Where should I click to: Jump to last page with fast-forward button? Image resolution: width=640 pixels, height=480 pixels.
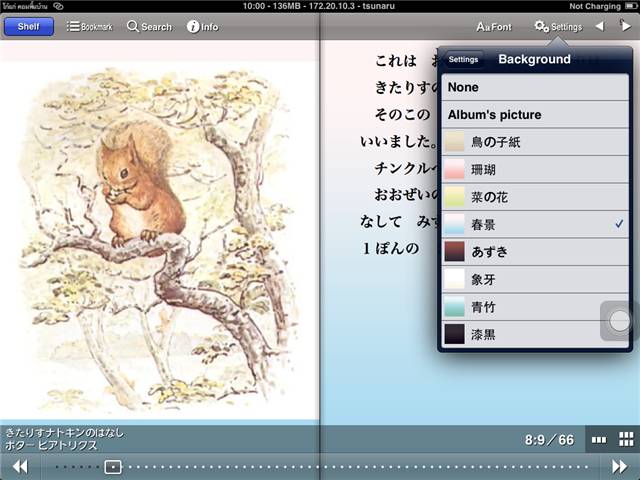pyautogui.click(x=620, y=467)
